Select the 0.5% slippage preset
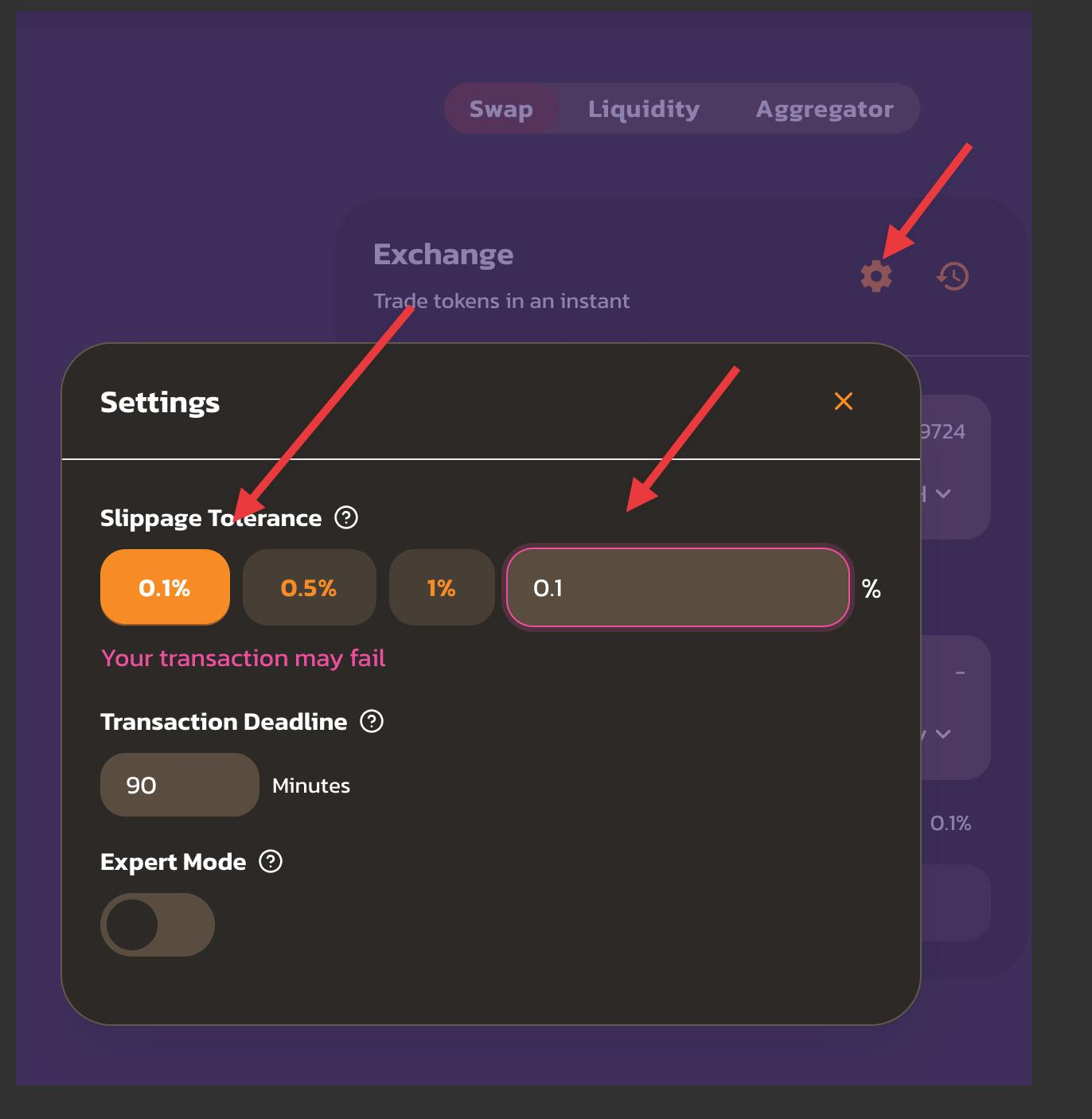Screen dimensions: 1092x1119 (309, 587)
